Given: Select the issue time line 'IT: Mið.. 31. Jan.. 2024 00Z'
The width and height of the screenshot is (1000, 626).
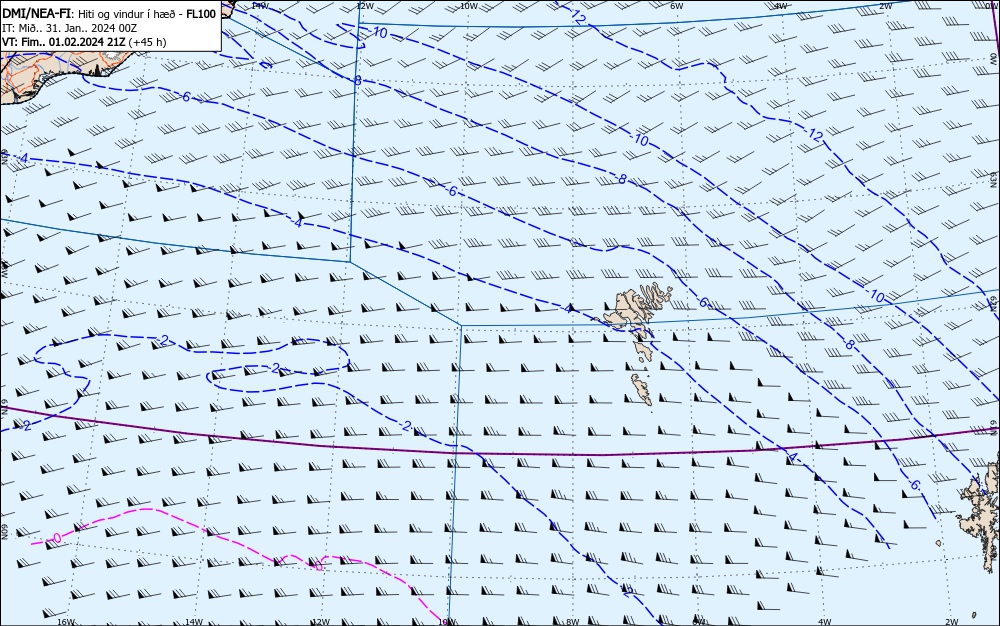Looking at the screenshot, I should point(70,28).
